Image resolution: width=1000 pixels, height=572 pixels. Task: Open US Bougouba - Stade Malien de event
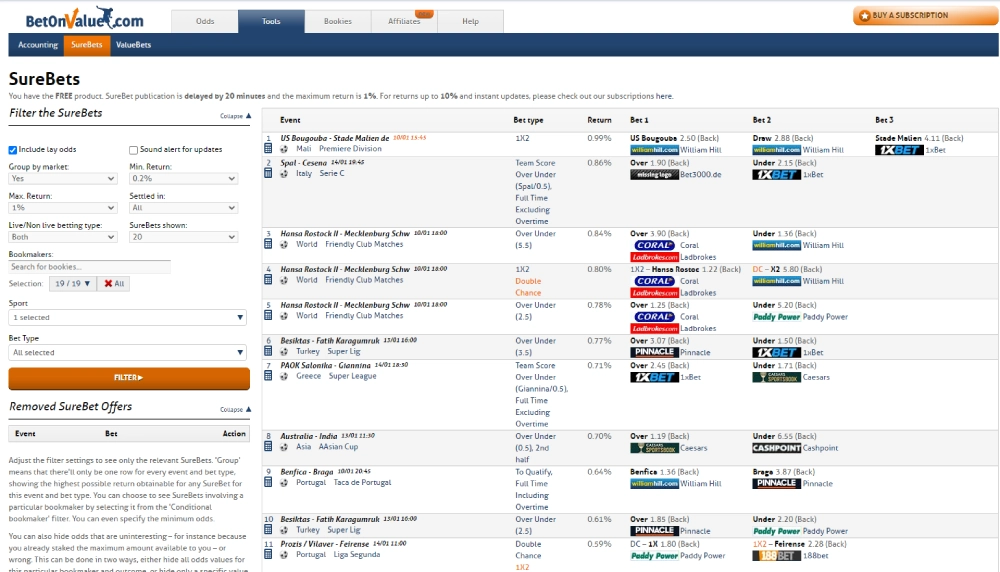pyautogui.click(x=335, y=138)
